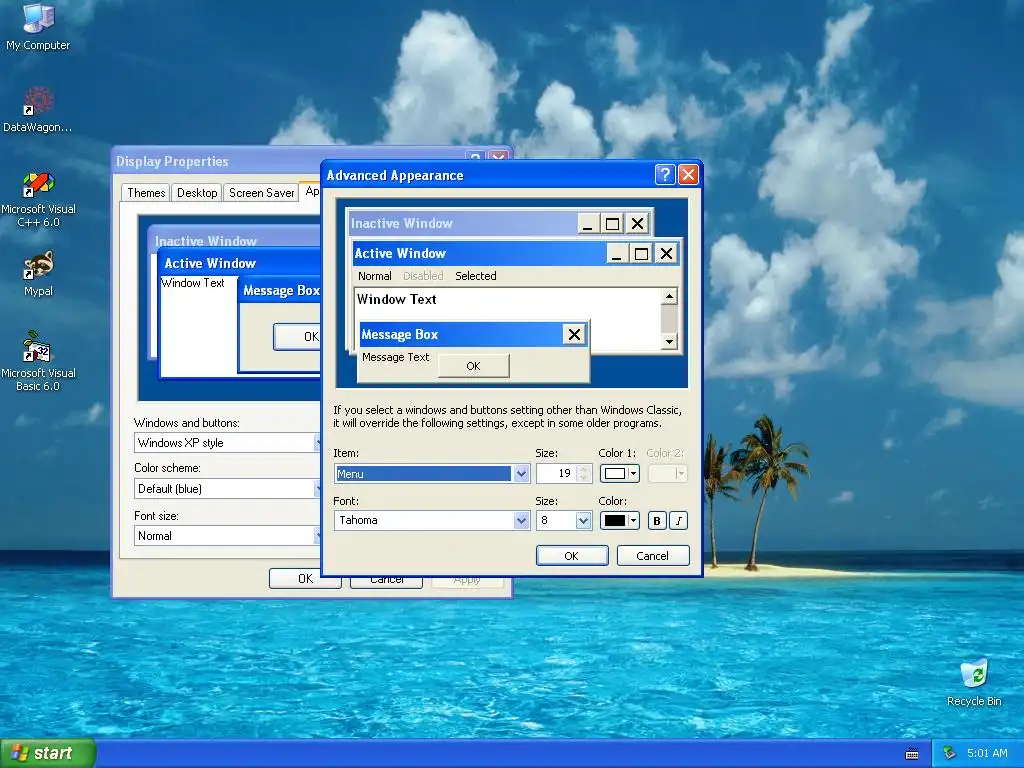Open Color scheme combo showing Default (blue)
Viewport: 1024px width, 768px height.
point(227,488)
